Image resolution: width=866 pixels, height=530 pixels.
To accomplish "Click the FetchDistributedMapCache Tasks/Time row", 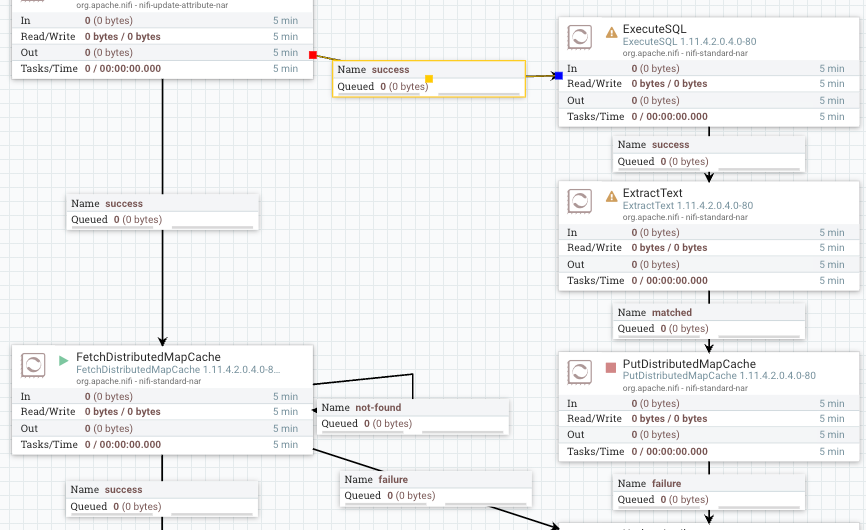I will tap(162, 444).
